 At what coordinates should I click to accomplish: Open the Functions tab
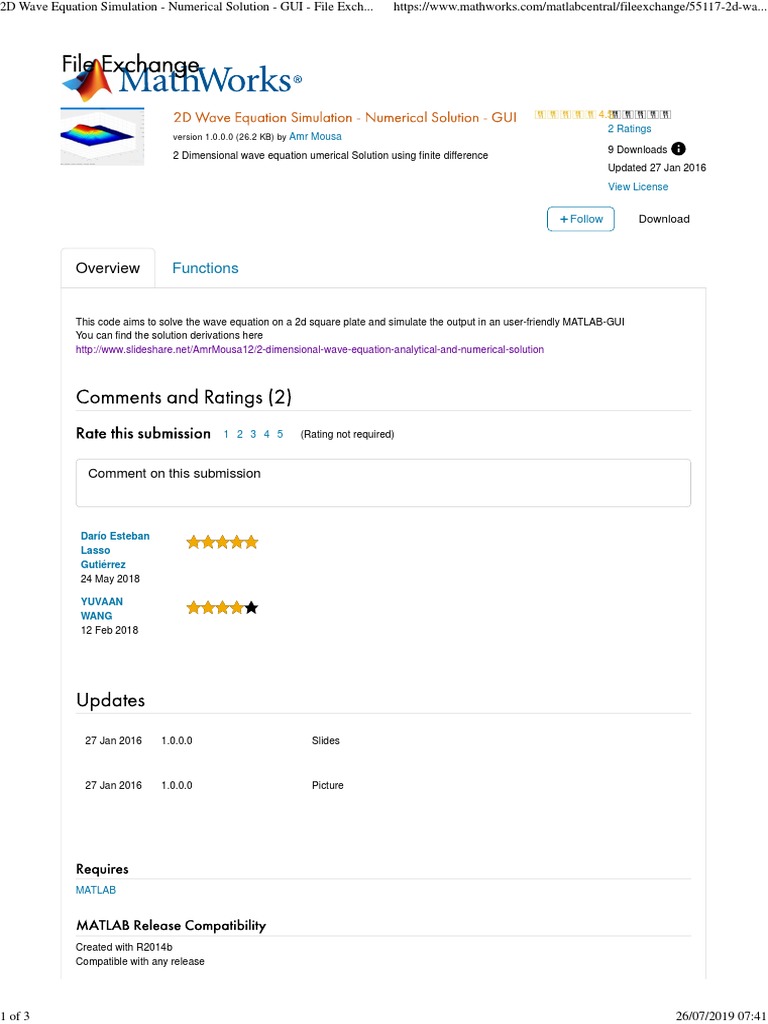point(205,268)
